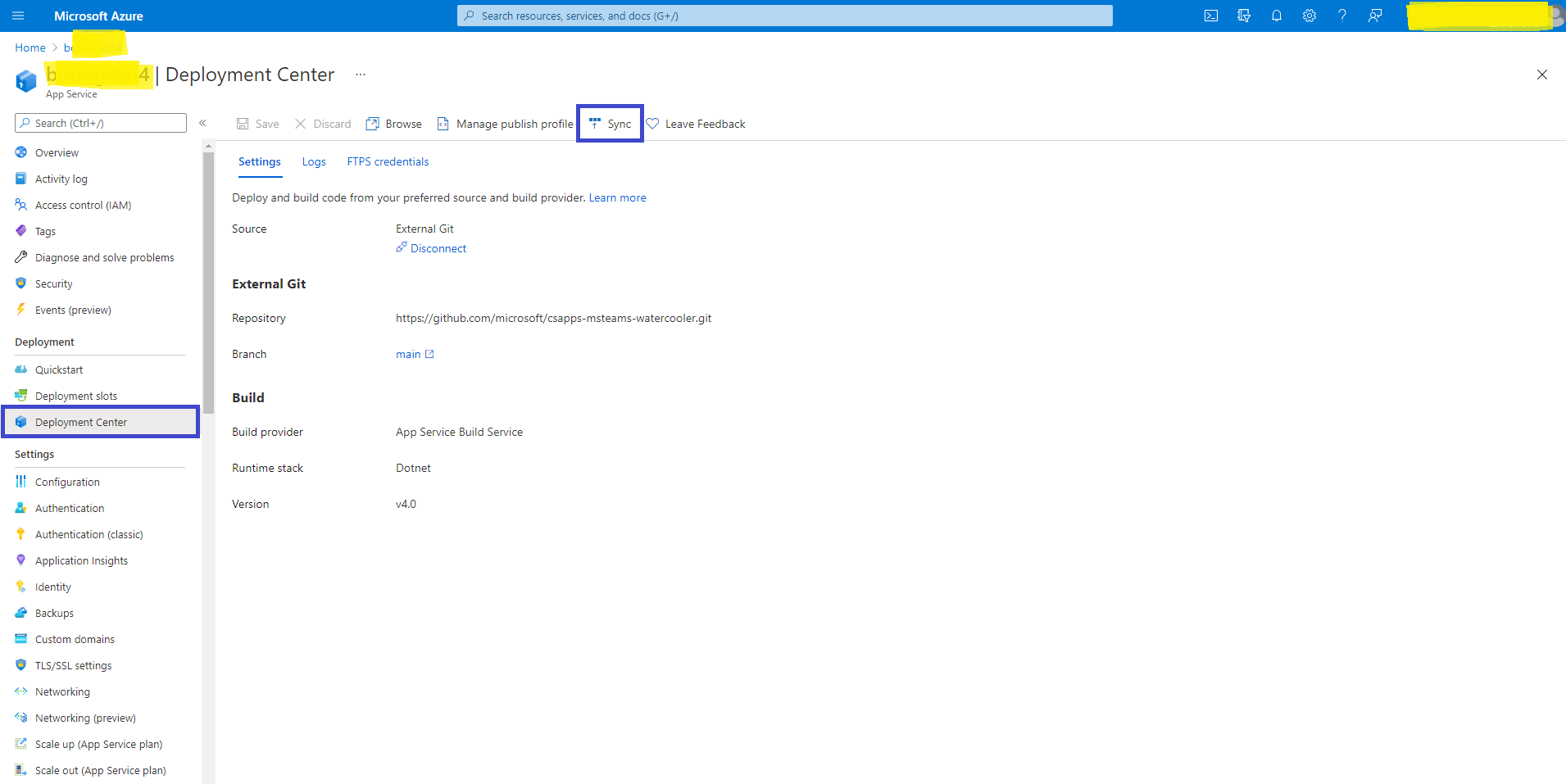
Task: Focus the left menu Search (Ctrl+/) field
Action: tap(101, 123)
